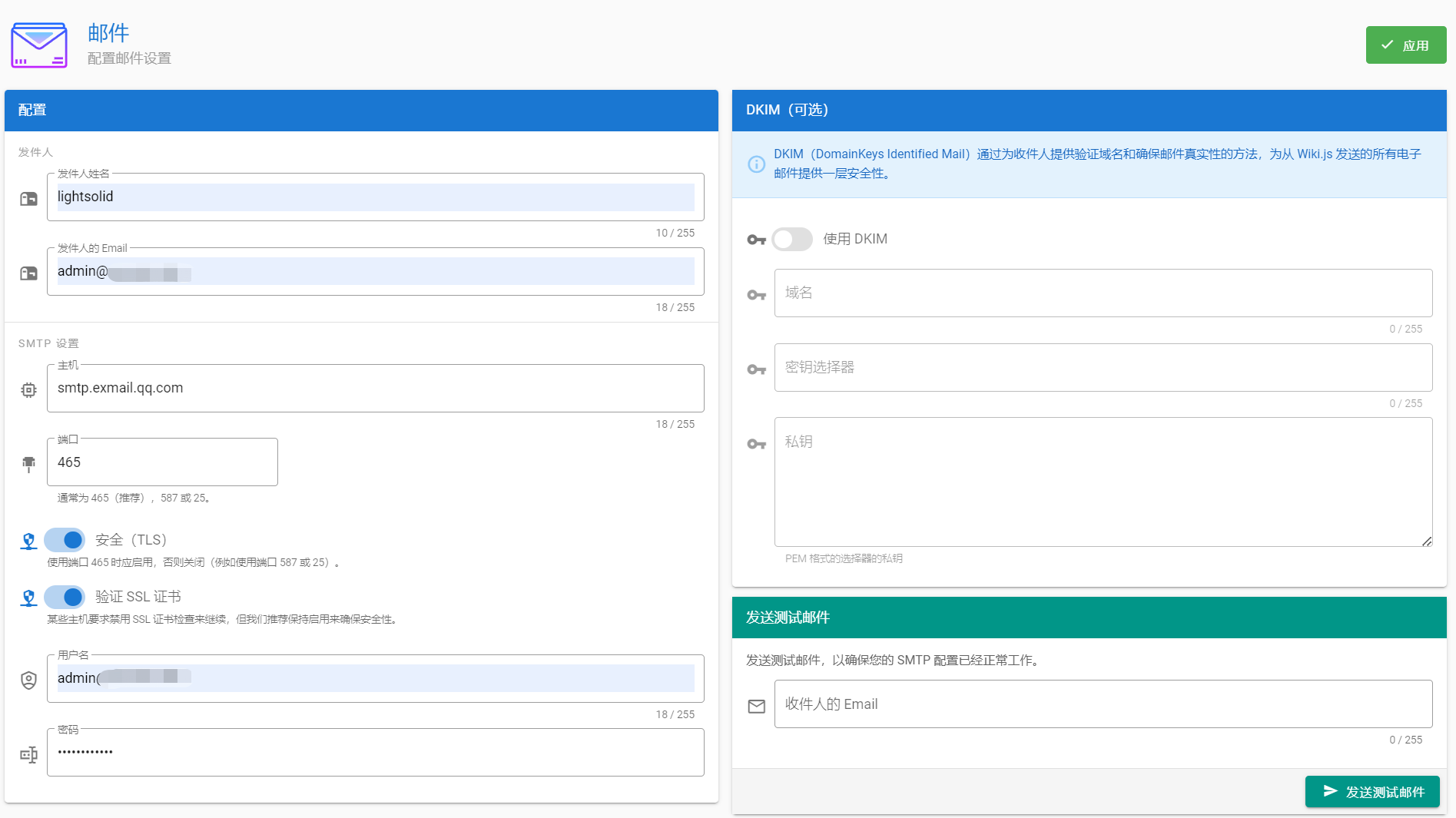Focus the 端口 field showing 465
The image size is (1456, 818).
162,462
